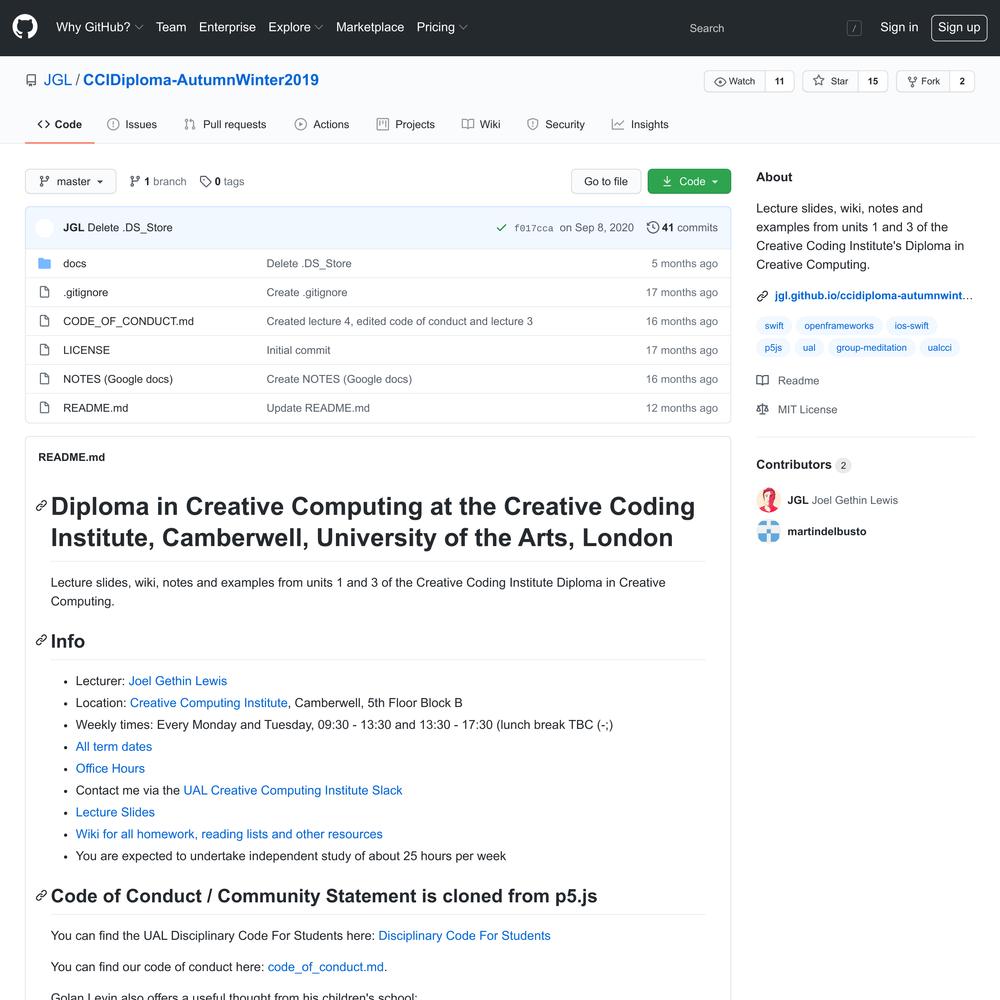Click the slash keyboard shortcut icon in search
1000x1000 pixels.
854,28
